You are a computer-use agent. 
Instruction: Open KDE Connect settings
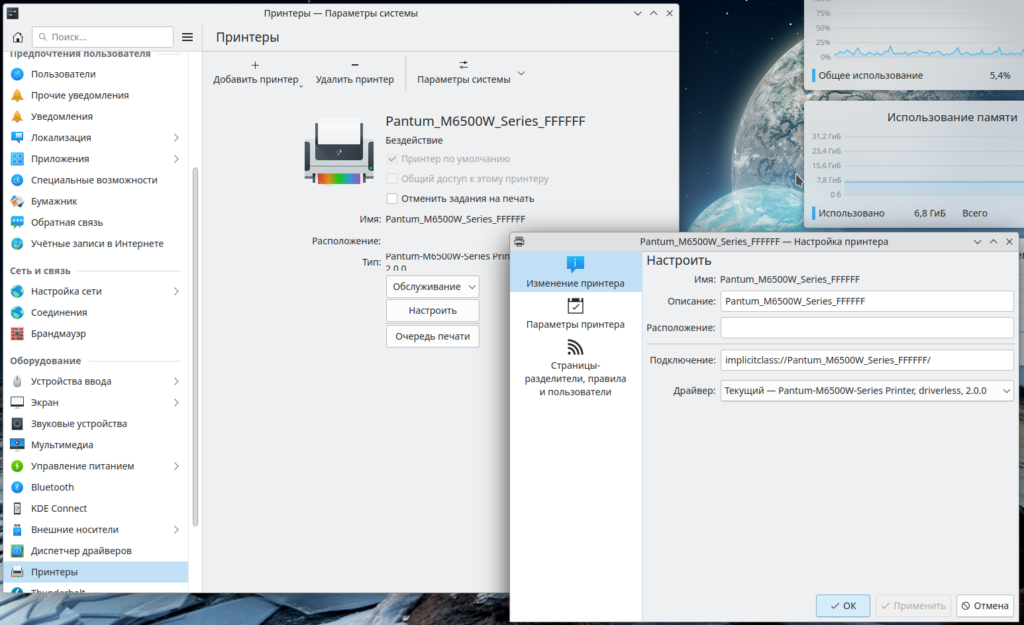(x=59, y=508)
